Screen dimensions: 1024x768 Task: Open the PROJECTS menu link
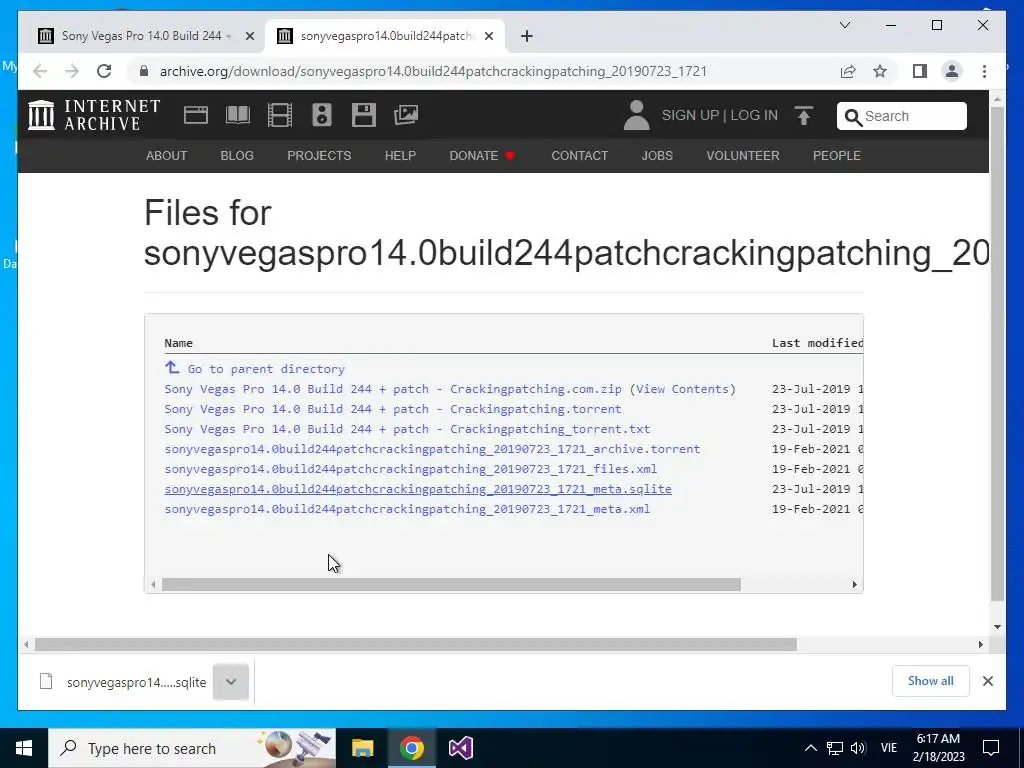click(319, 155)
